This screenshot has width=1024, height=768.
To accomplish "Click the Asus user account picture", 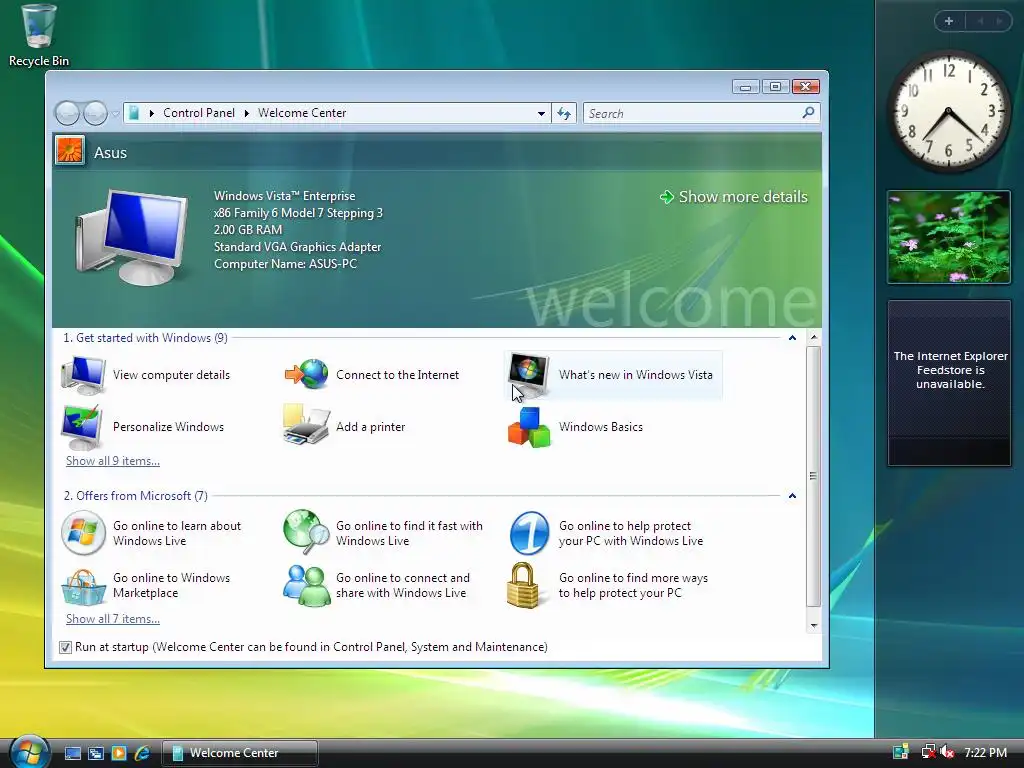I will tap(70, 151).
